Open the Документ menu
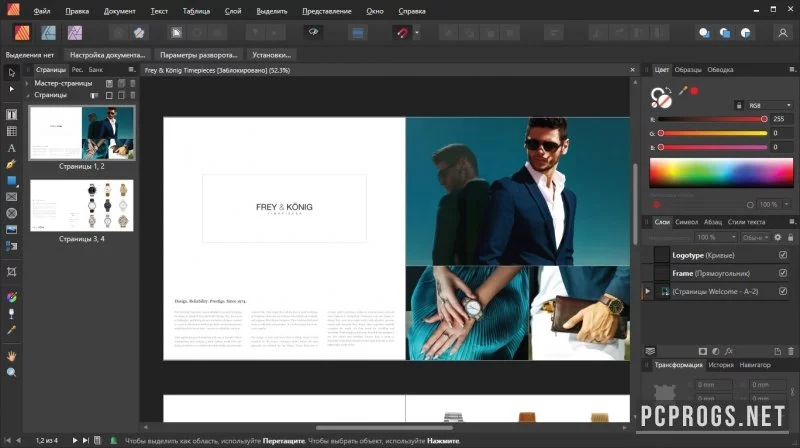The width and height of the screenshot is (800, 448). [119, 11]
